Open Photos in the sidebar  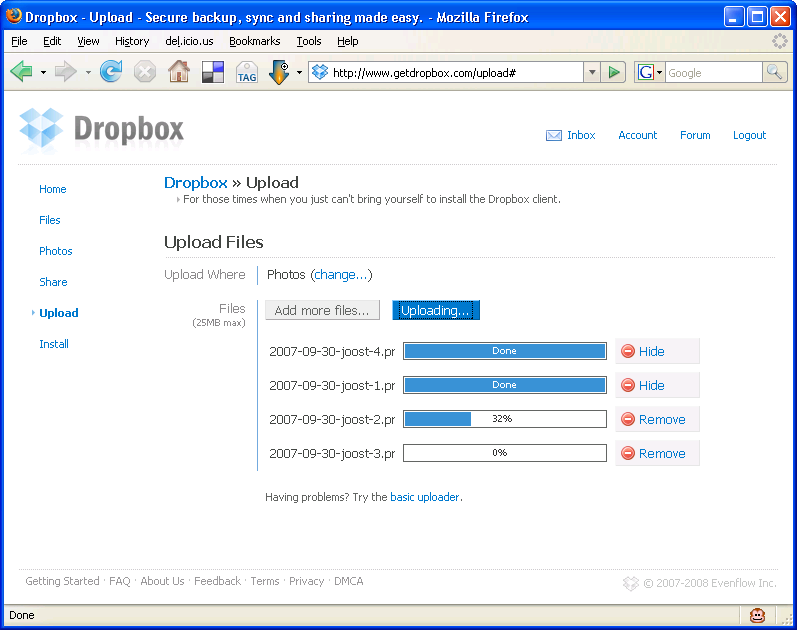(56, 251)
